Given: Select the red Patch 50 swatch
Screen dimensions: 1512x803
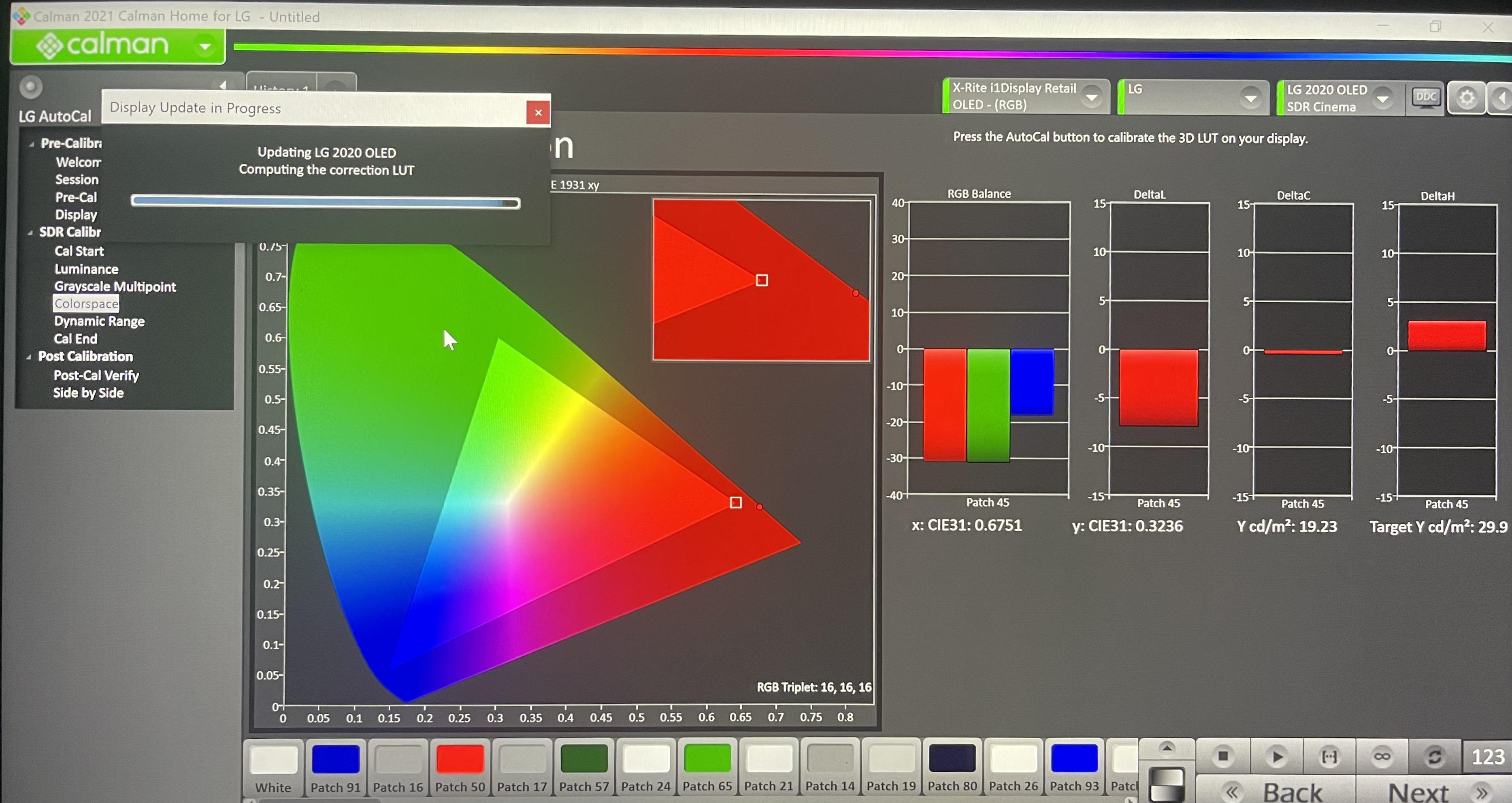Looking at the screenshot, I should click(x=460, y=768).
